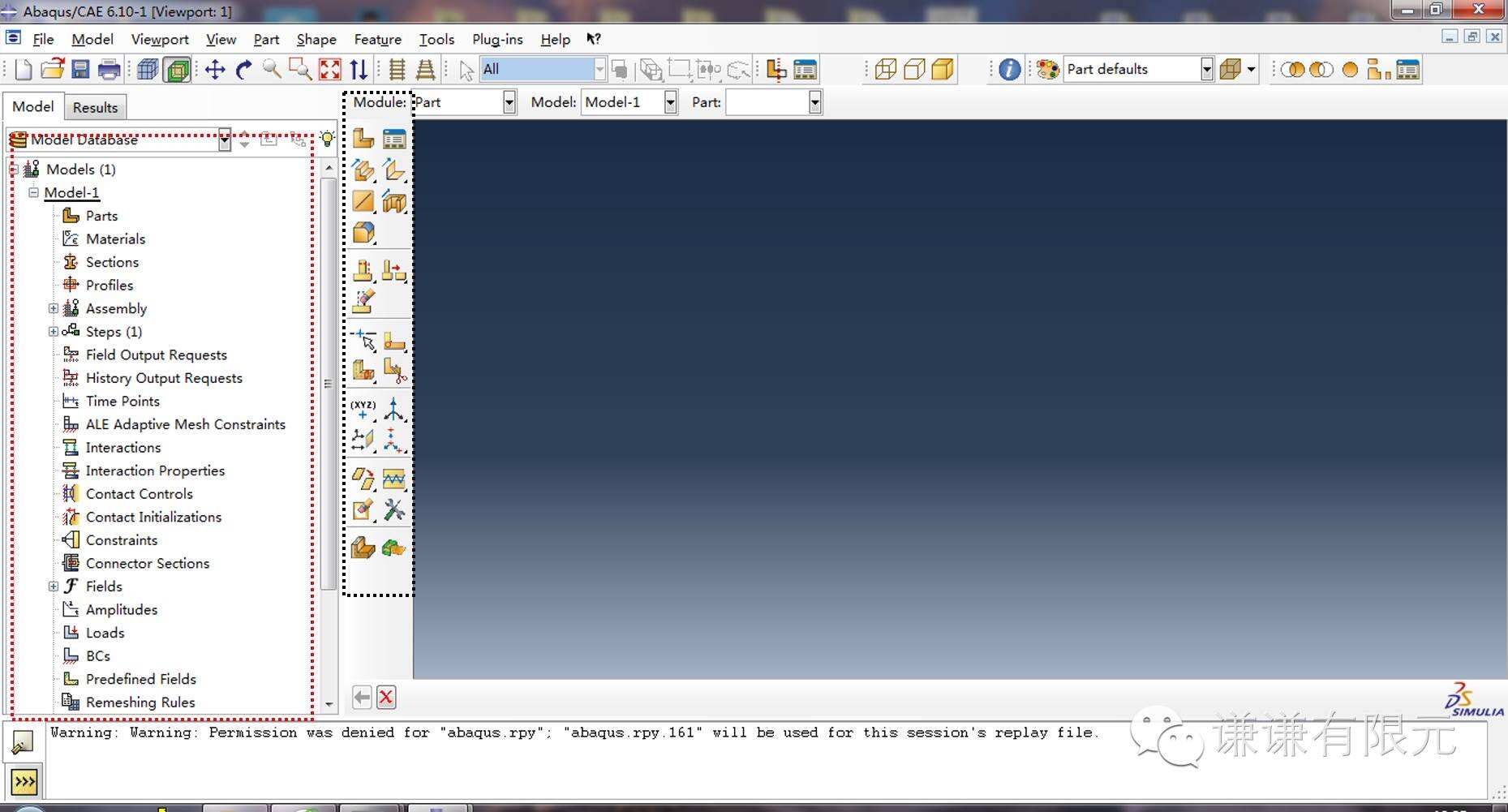Open the File menu
Image resolution: width=1508 pixels, height=812 pixels.
(43, 39)
